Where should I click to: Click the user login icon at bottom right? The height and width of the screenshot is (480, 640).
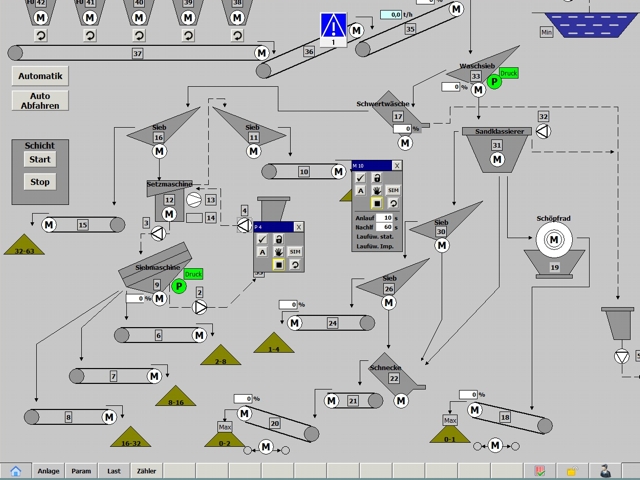pos(606,471)
